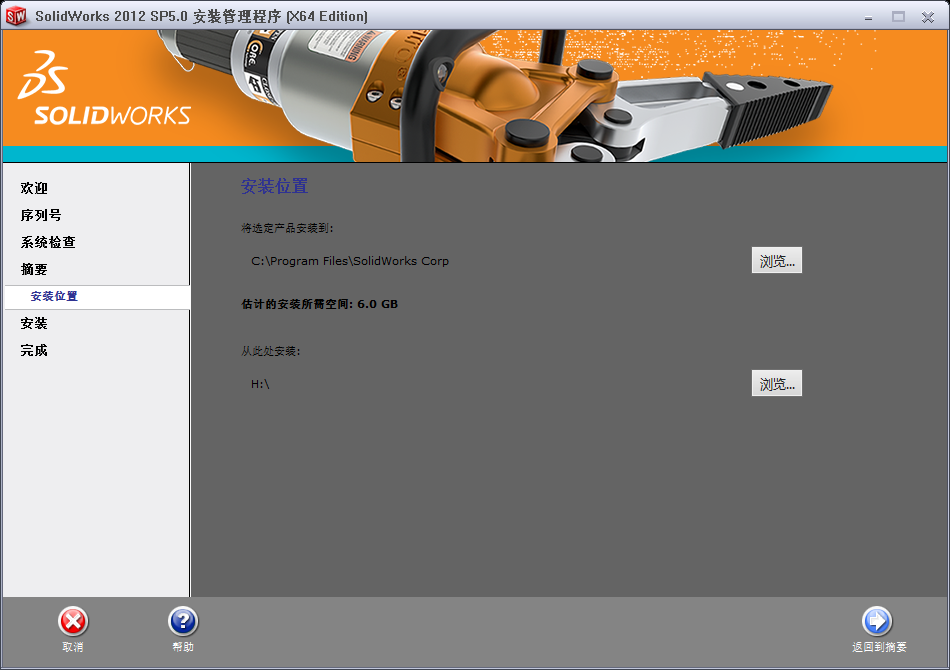Select the Welcome (欢迎) step in sidebar
This screenshot has height=670, width=950.
tap(34, 188)
